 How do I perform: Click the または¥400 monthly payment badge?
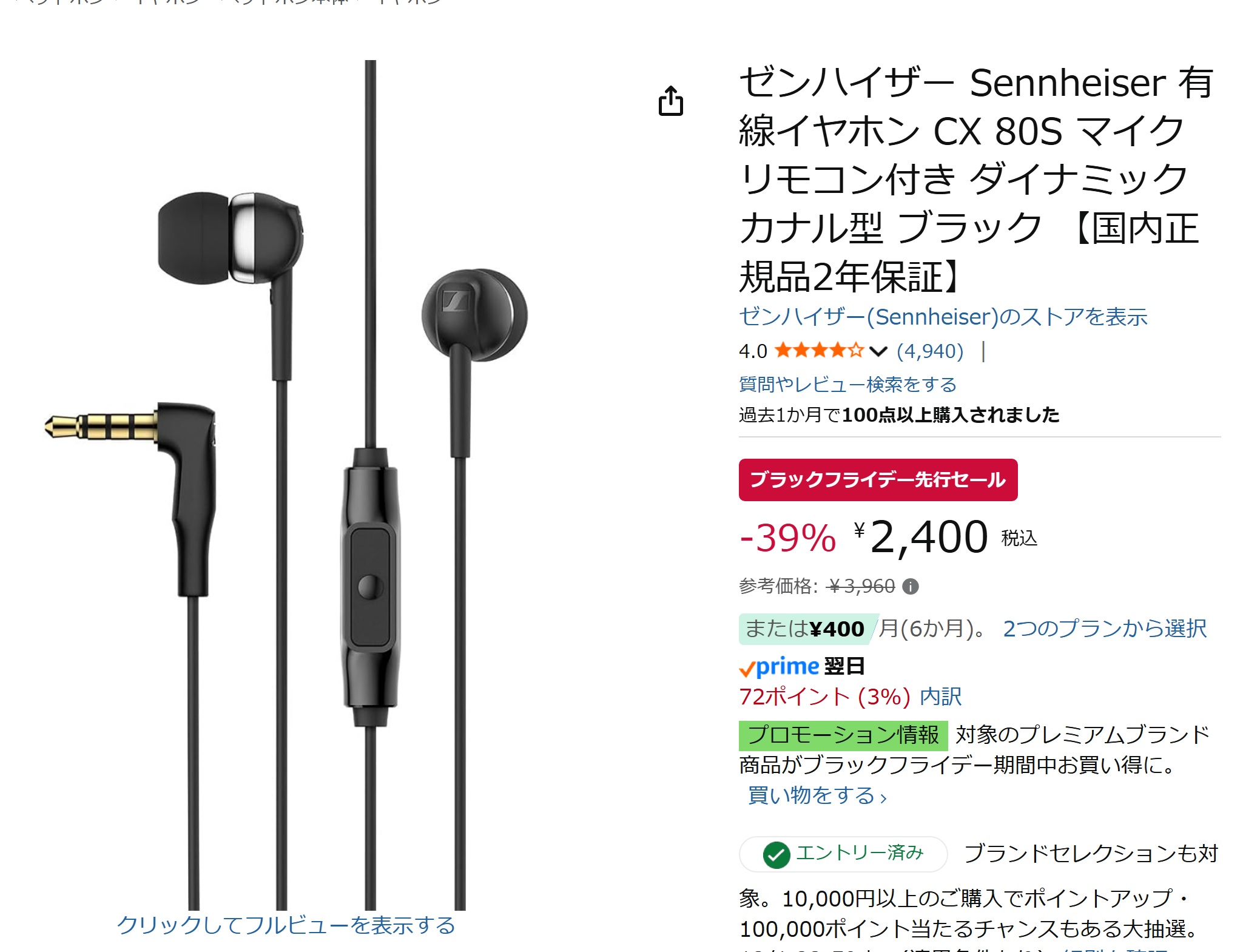click(806, 629)
